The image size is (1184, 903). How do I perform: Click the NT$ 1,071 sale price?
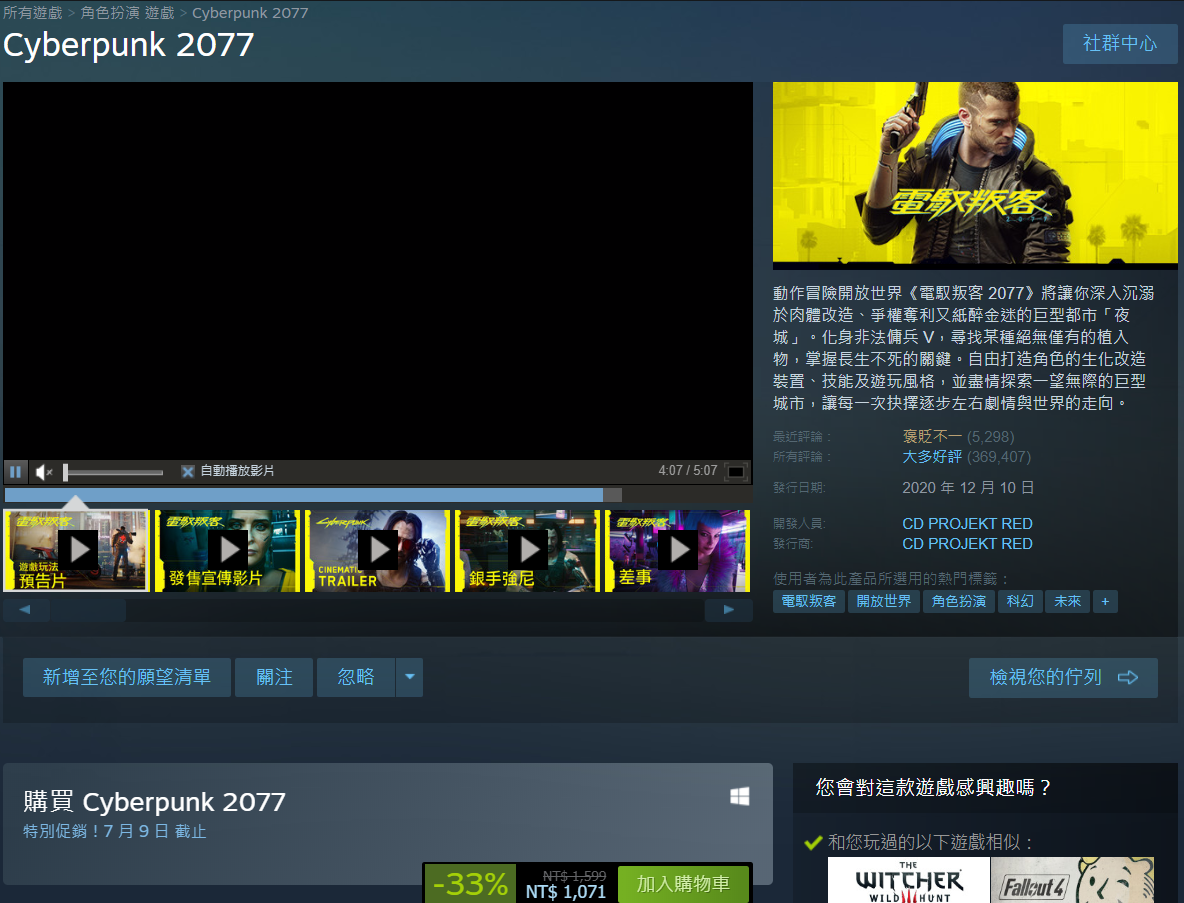[x=566, y=892]
